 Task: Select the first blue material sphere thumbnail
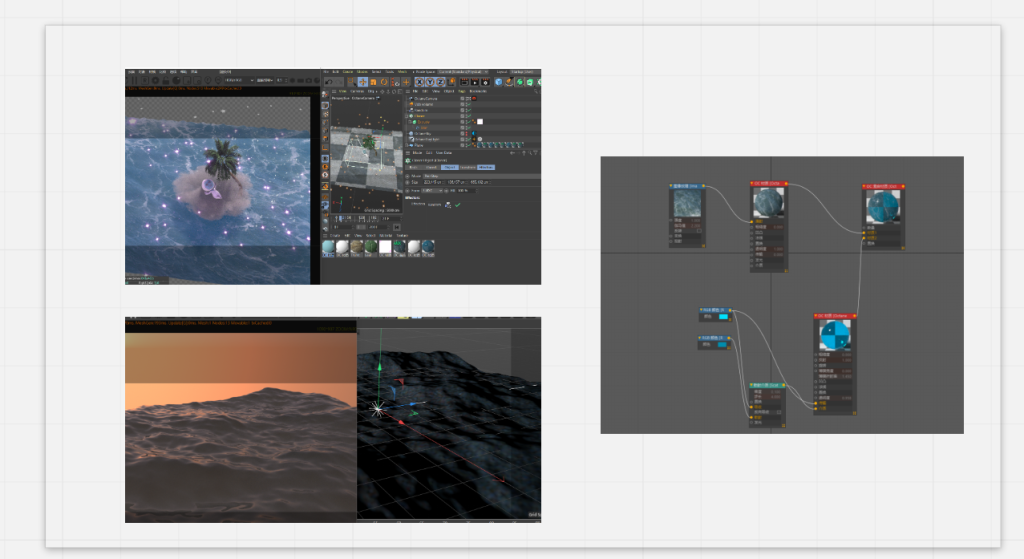[x=328, y=247]
